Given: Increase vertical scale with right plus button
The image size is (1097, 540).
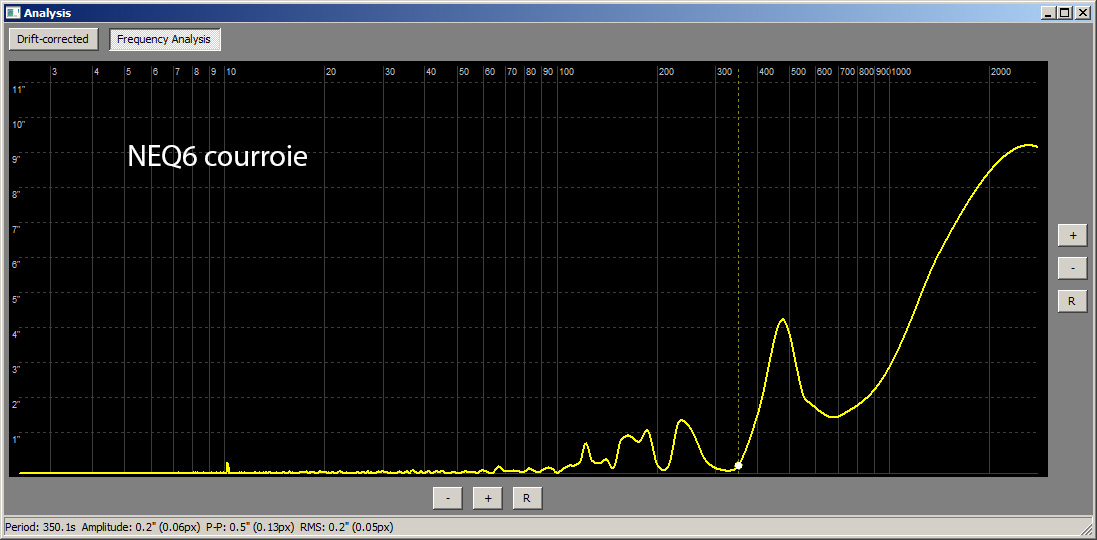Looking at the screenshot, I should pos(1072,236).
